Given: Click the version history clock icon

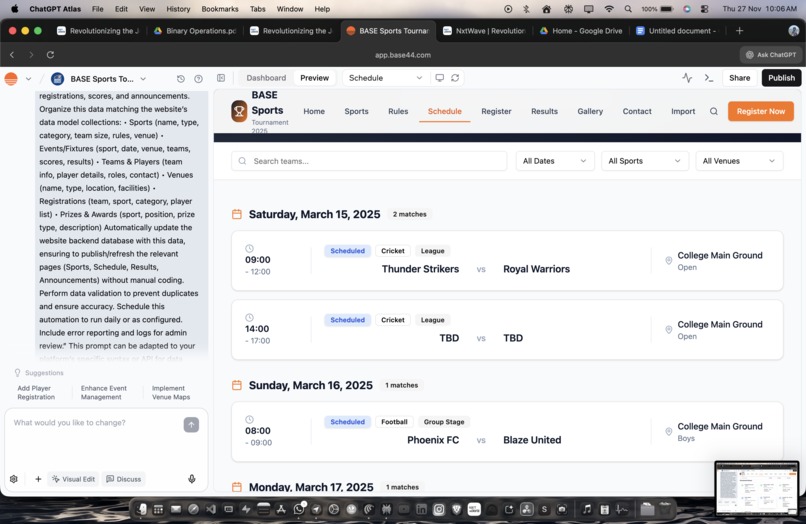Looking at the screenshot, I should pyautogui.click(x=180, y=79).
